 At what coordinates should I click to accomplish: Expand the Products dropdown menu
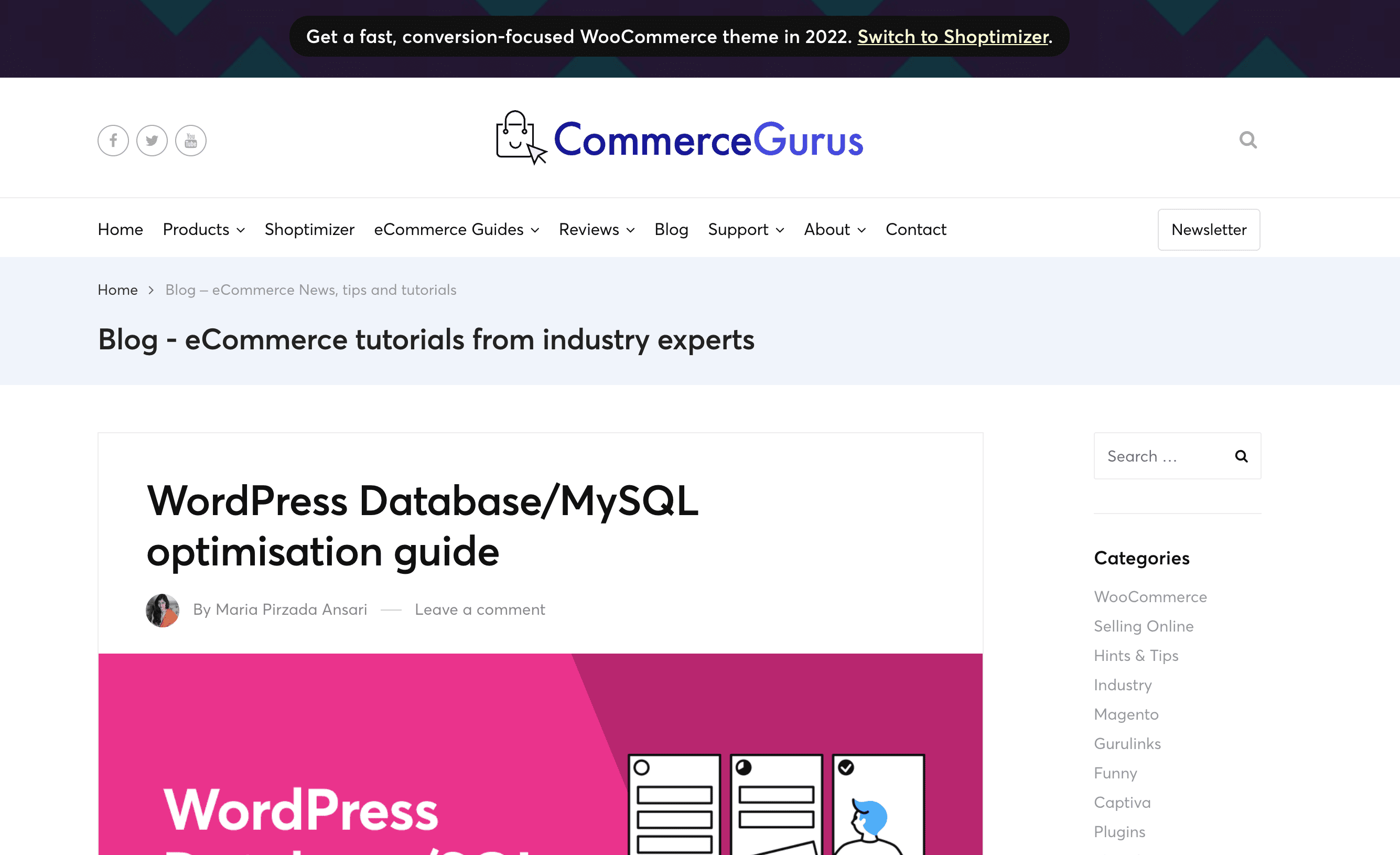coord(203,230)
